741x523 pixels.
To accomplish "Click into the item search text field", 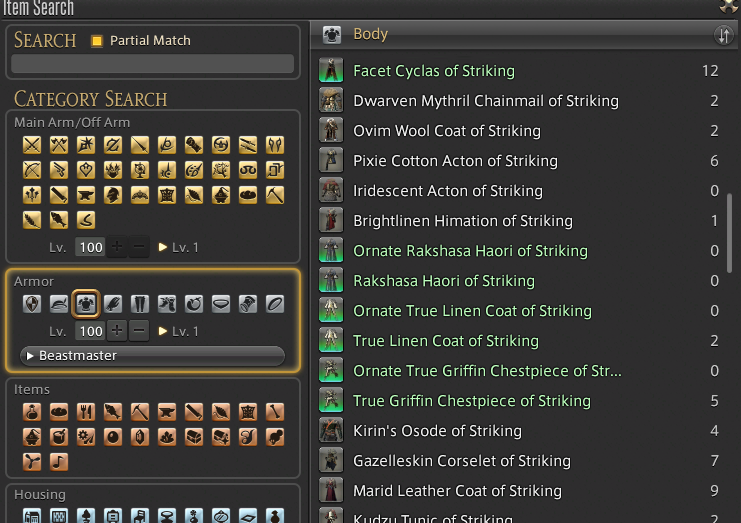I will 152,64.
